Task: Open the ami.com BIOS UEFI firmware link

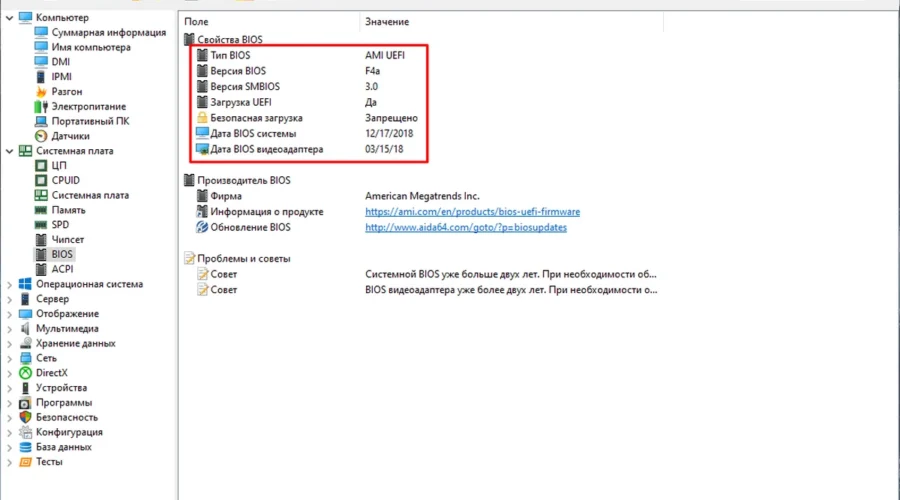Action: click(472, 212)
